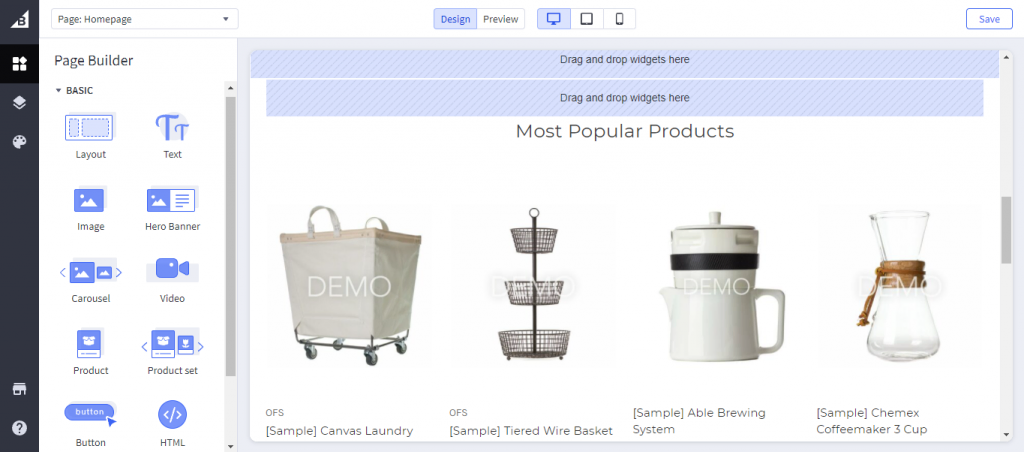
Task: Open the Chemex Coffeemaker product link
Action: pos(871,421)
